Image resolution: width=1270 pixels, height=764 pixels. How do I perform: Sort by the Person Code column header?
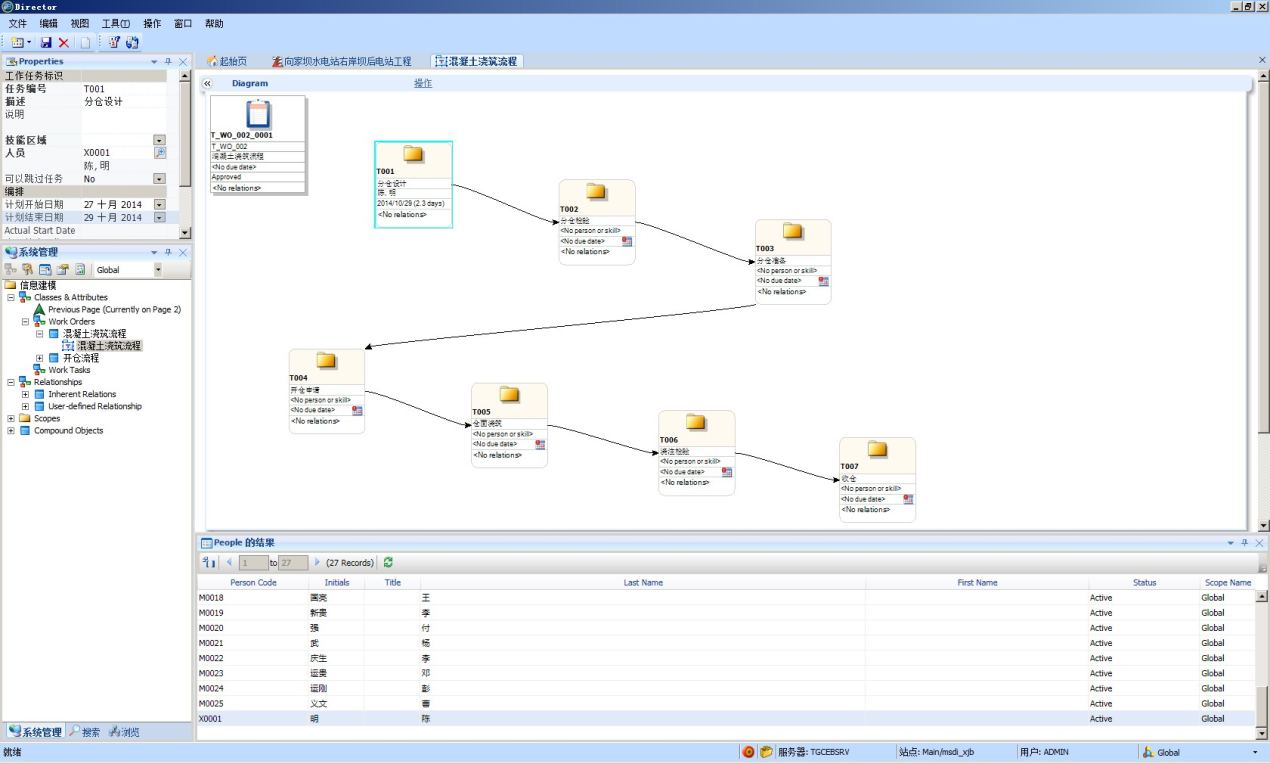tap(253, 582)
